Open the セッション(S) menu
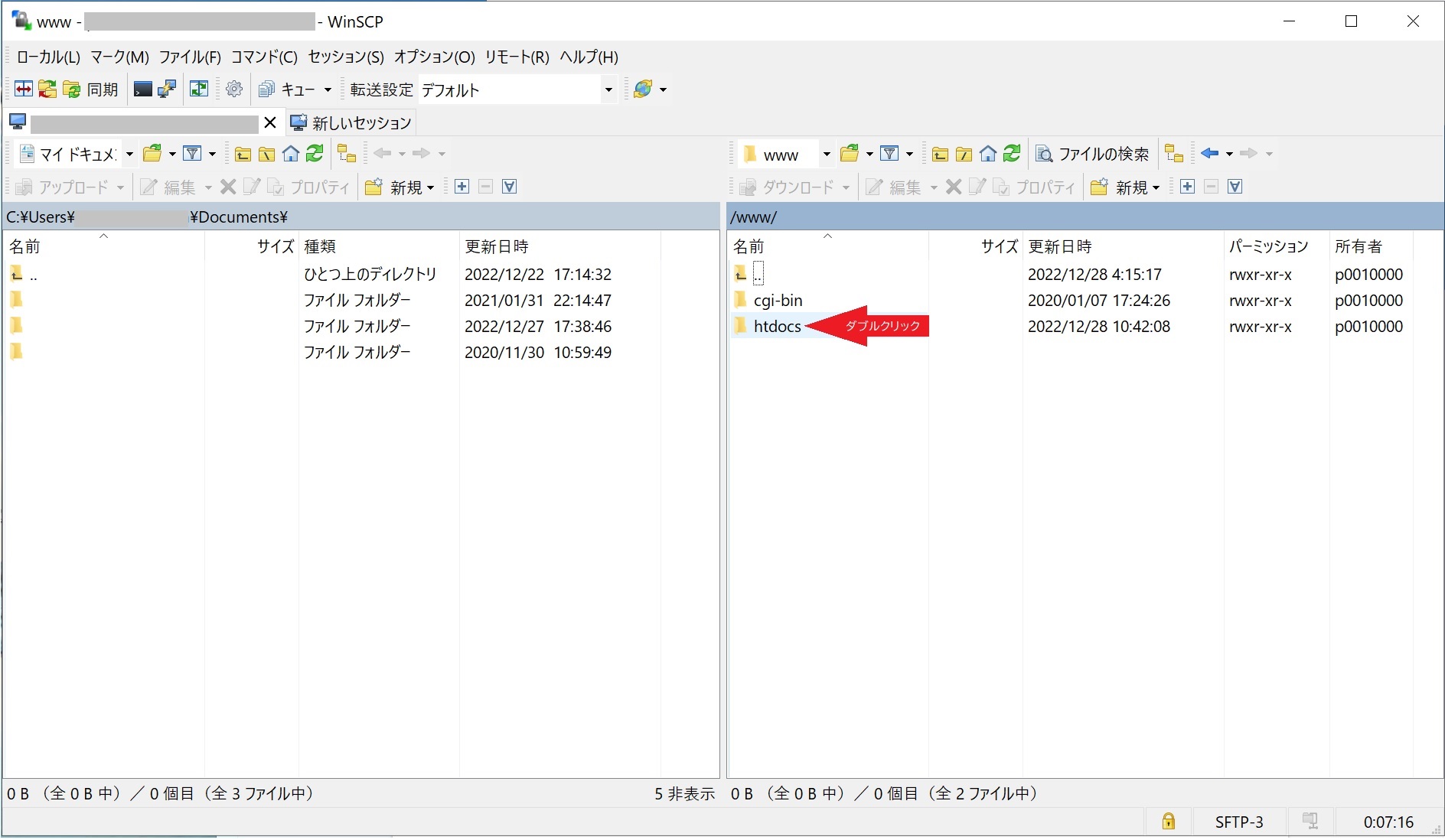Image resolution: width=1445 pixels, height=840 pixels. click(346, 57)
